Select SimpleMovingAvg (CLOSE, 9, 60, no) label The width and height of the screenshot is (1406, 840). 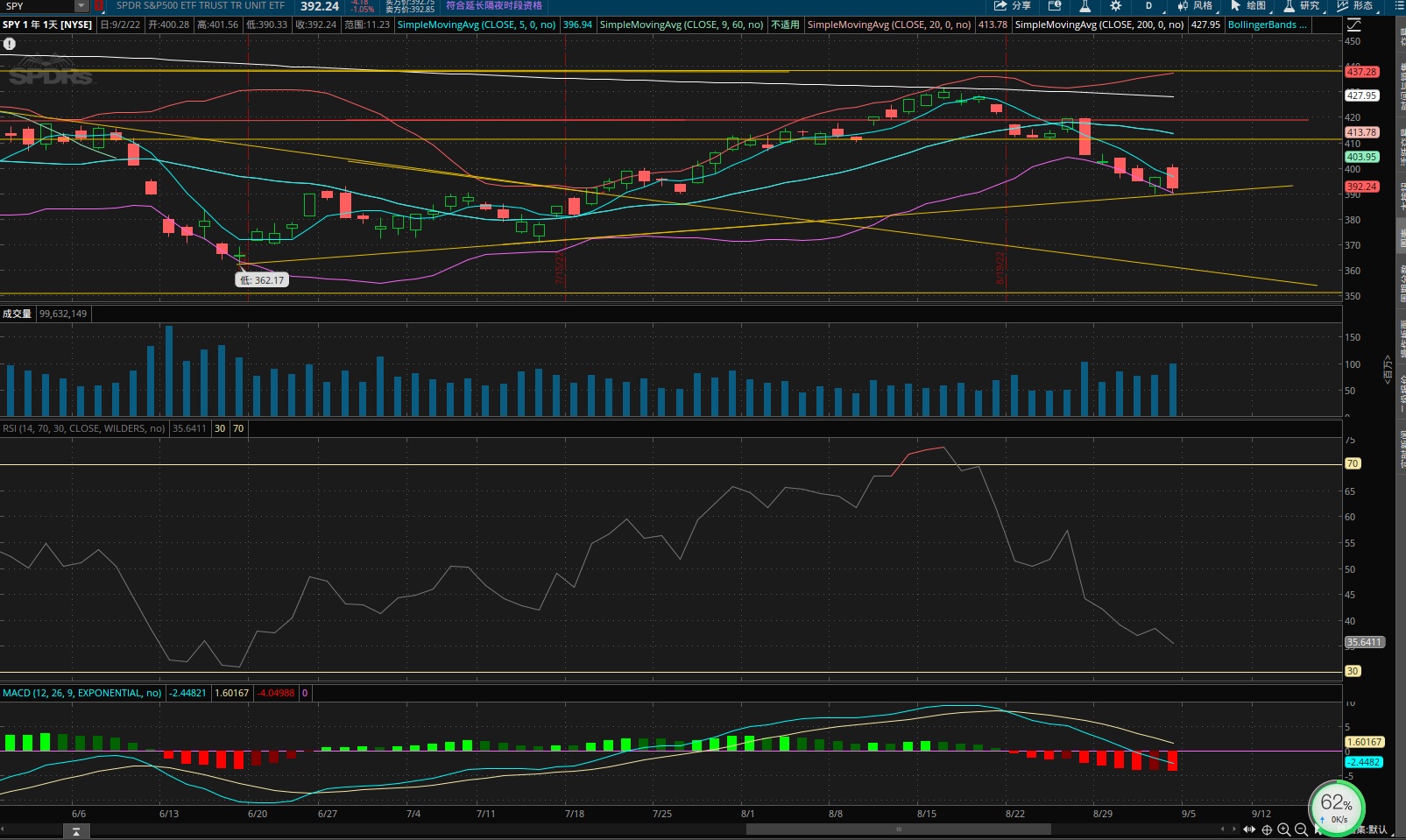pos(681,25)
